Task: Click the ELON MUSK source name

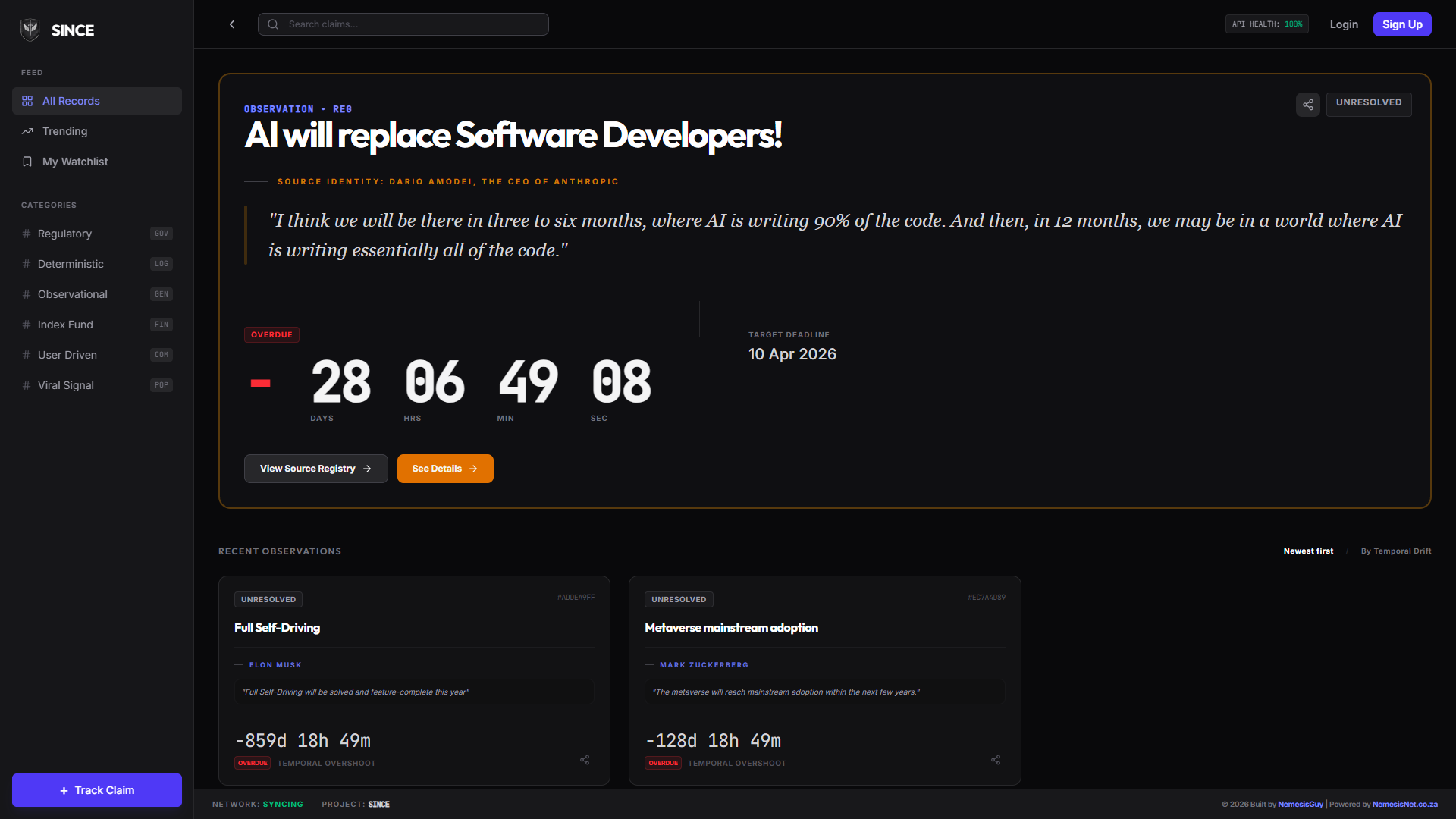Action: [275, 665]
